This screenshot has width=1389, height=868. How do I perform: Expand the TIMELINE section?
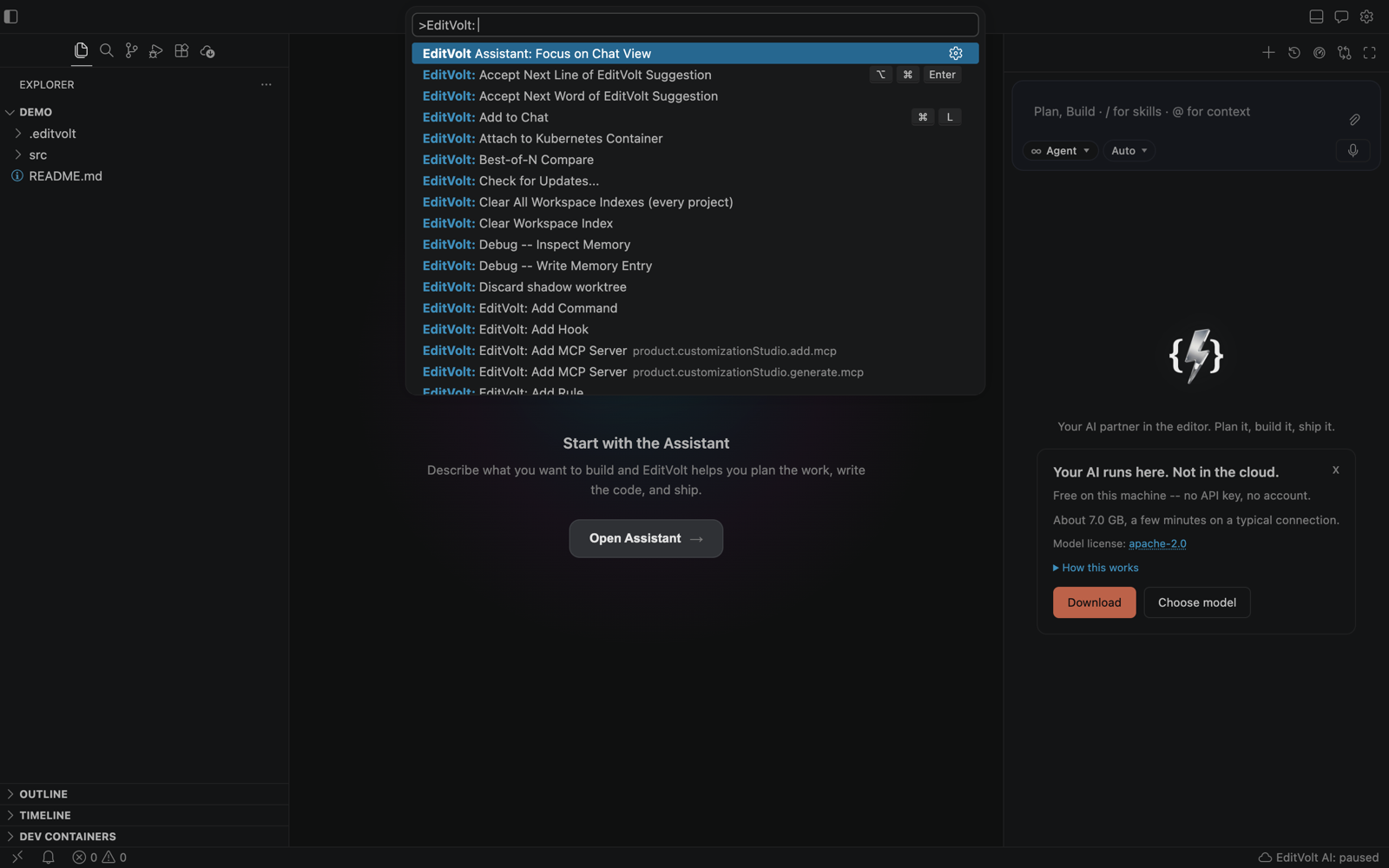click(144, 815)
